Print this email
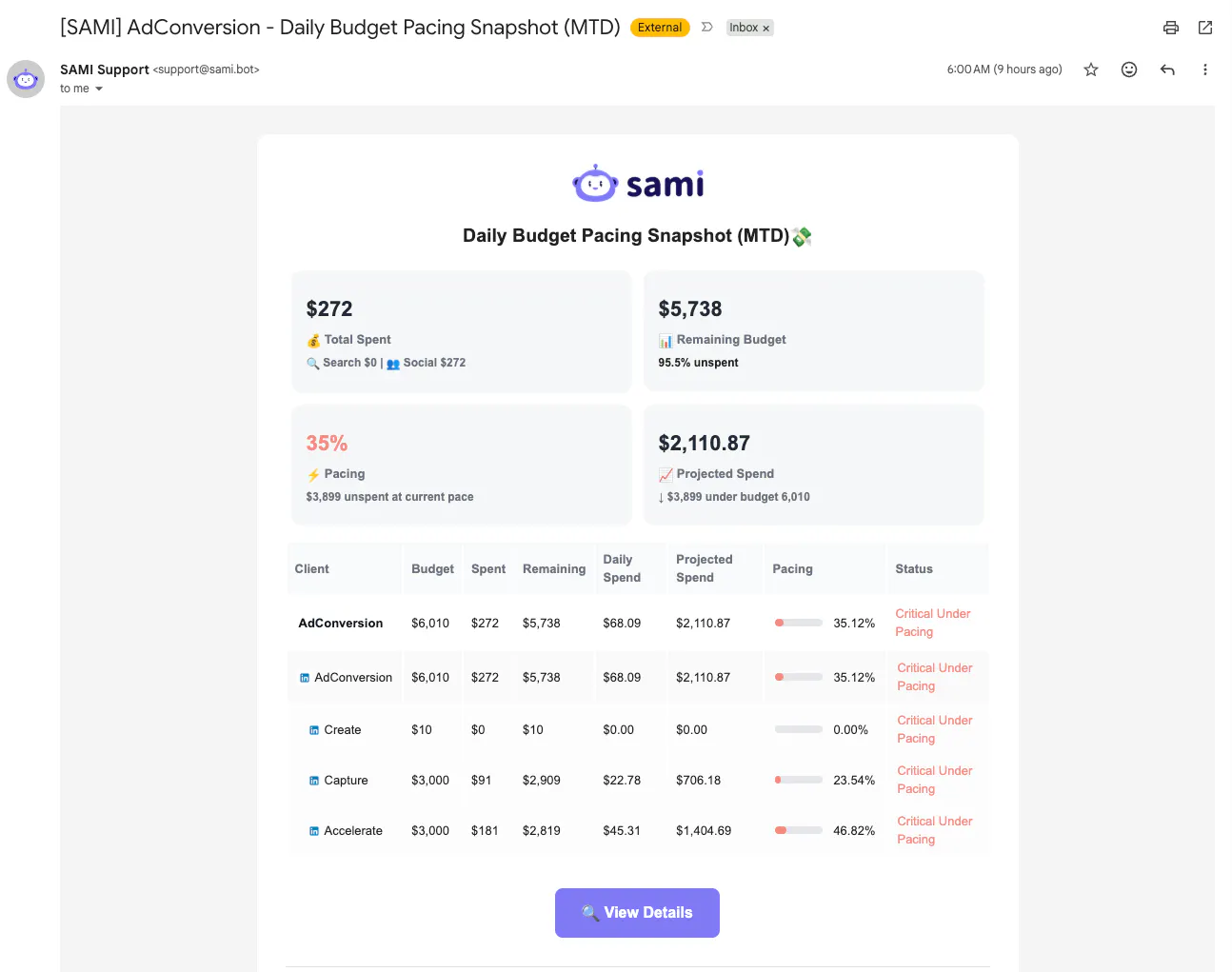1232x972 pixels. point(1171,28)
